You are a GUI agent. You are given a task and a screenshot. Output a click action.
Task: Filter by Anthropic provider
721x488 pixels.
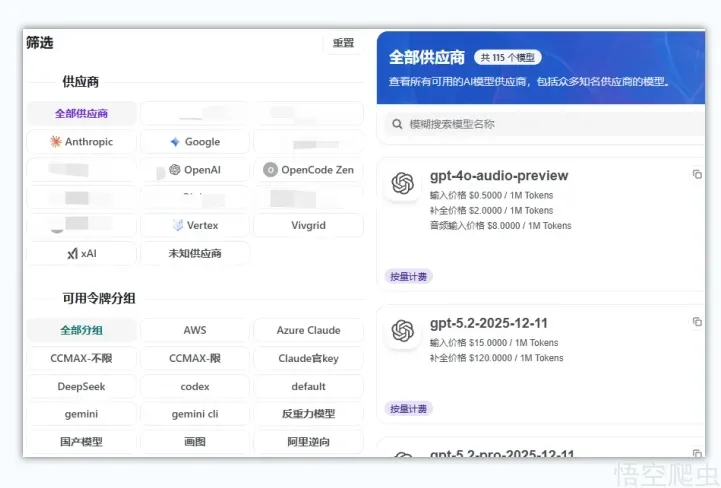click(x=81, y=142)
